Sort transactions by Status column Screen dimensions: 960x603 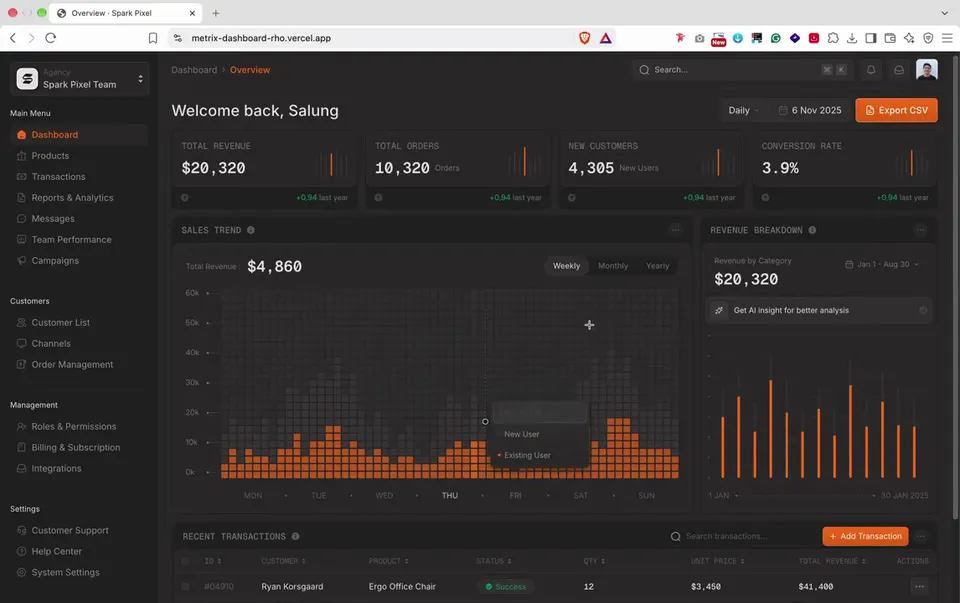[493, 561]
